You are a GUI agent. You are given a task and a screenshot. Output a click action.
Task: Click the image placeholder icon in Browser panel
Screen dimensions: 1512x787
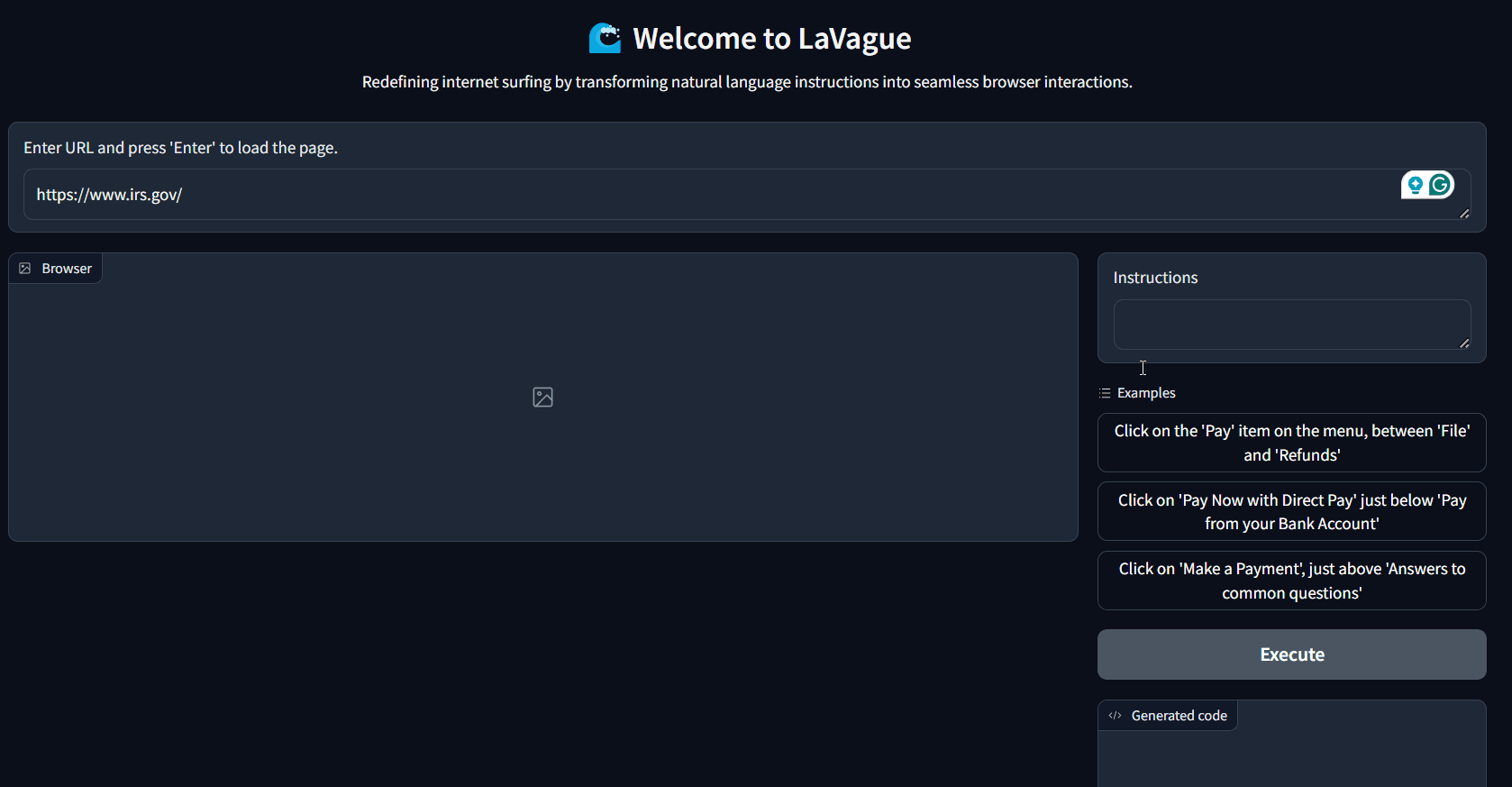(x=542, y=397)
